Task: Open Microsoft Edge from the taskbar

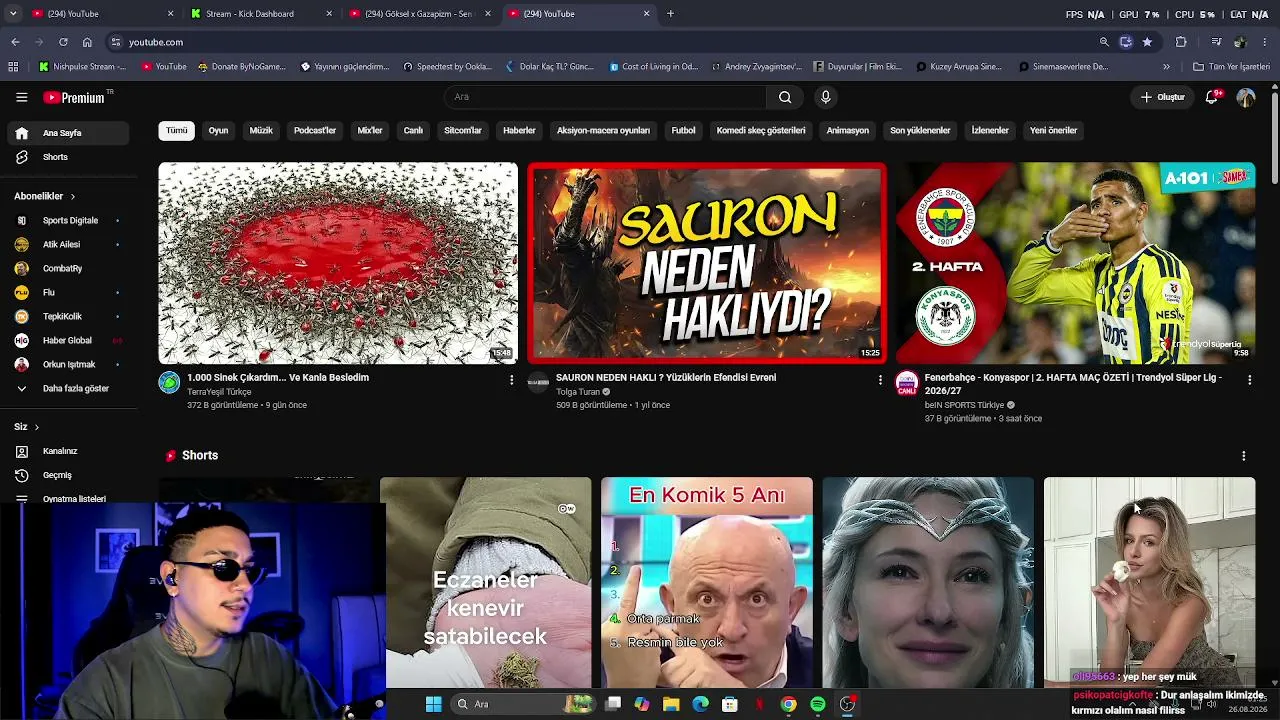Action: coord(701,704)
